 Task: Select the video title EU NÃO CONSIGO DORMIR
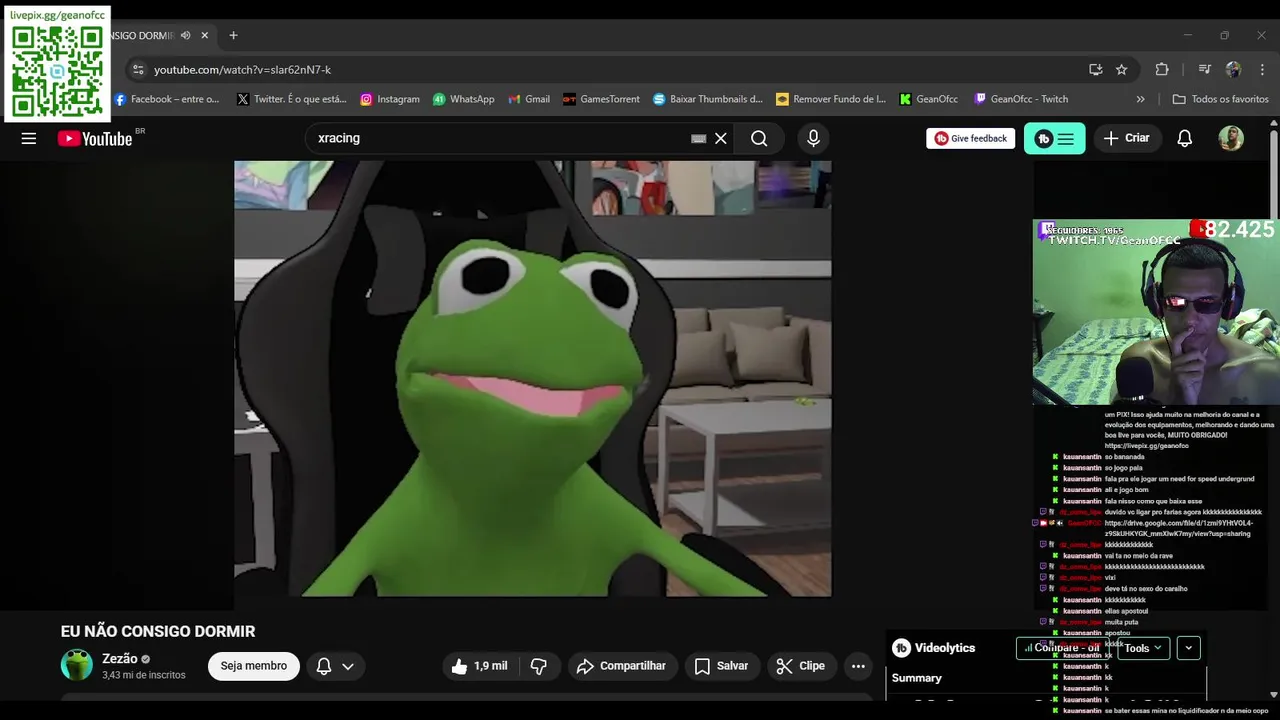[x=158, y=631]
